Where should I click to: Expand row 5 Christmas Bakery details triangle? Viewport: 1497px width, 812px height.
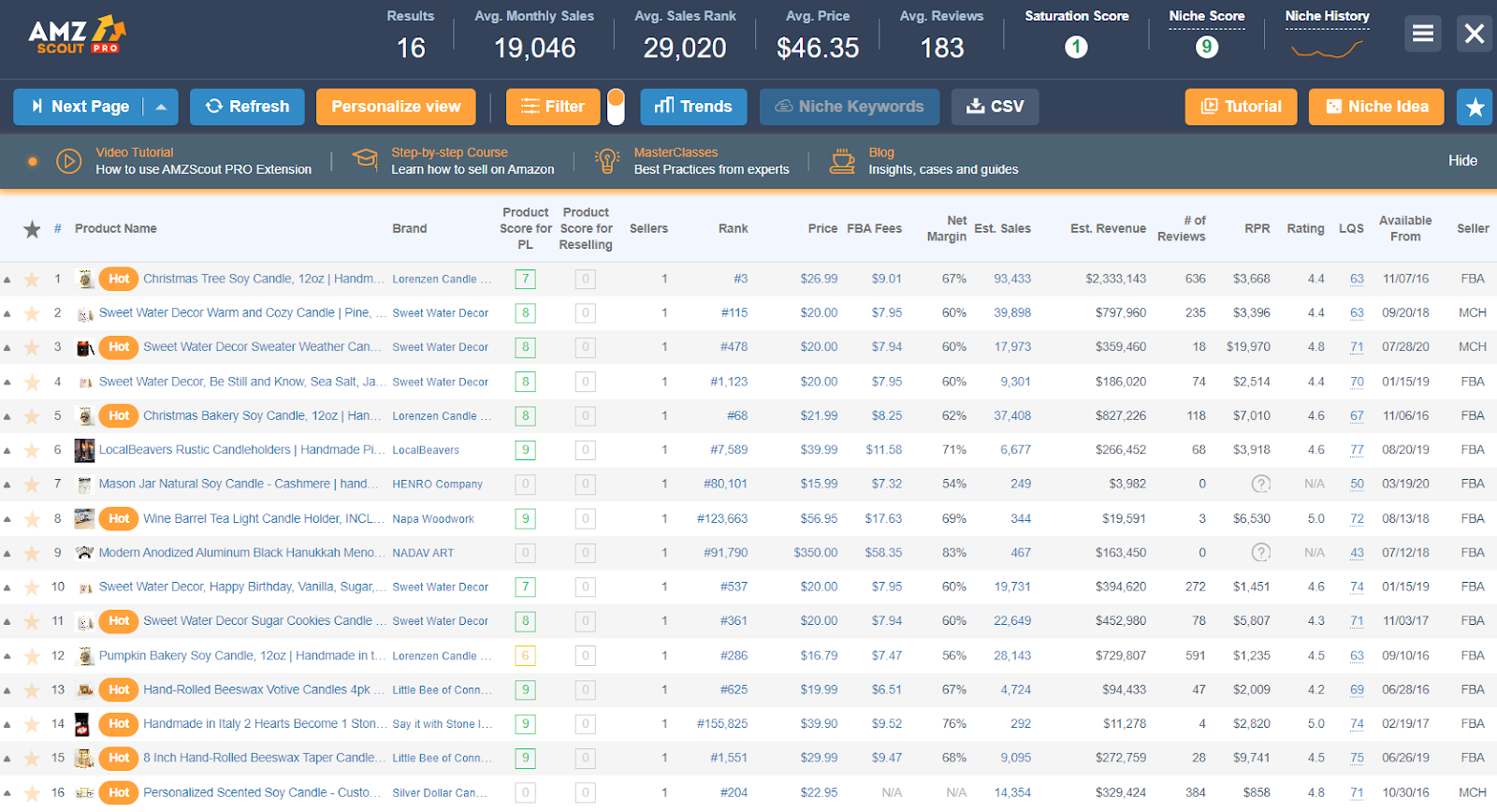click(7, 416)
